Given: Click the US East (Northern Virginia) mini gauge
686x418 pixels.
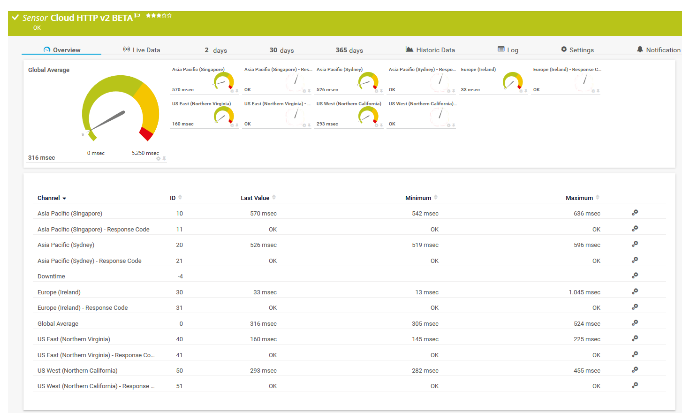Looking at the screenshot, I should (224, 116).
